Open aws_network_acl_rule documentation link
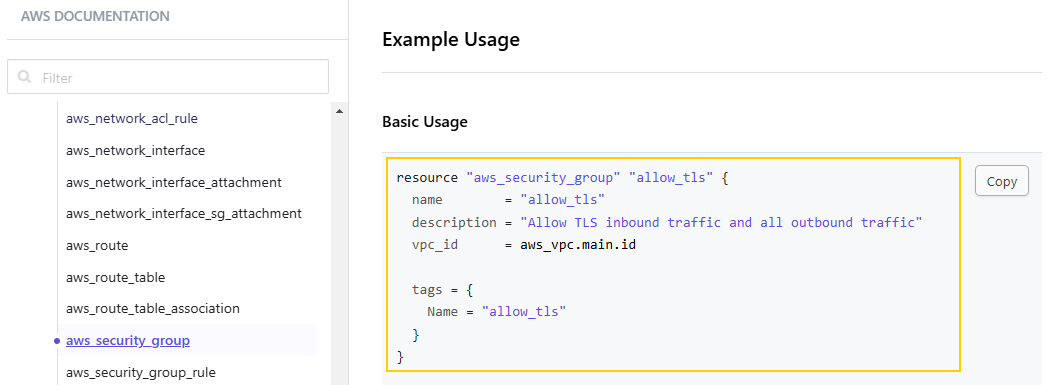Screen dimensions: 1055x385 click(132, 118)
